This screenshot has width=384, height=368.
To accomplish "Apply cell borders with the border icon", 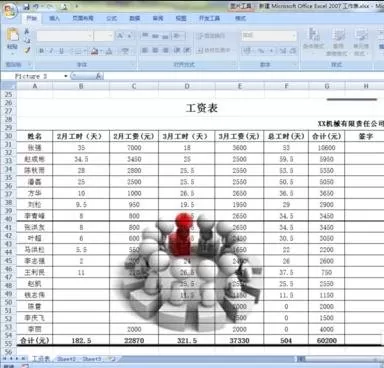I will (78, 51).
